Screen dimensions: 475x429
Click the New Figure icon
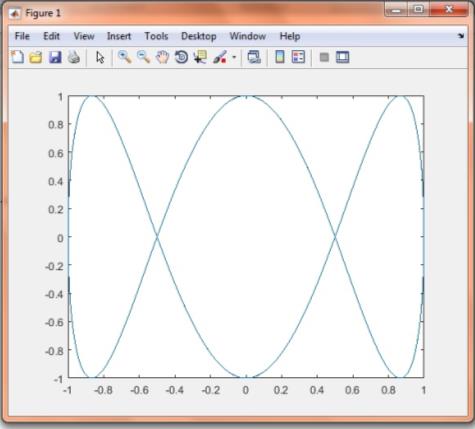[17, 57]
